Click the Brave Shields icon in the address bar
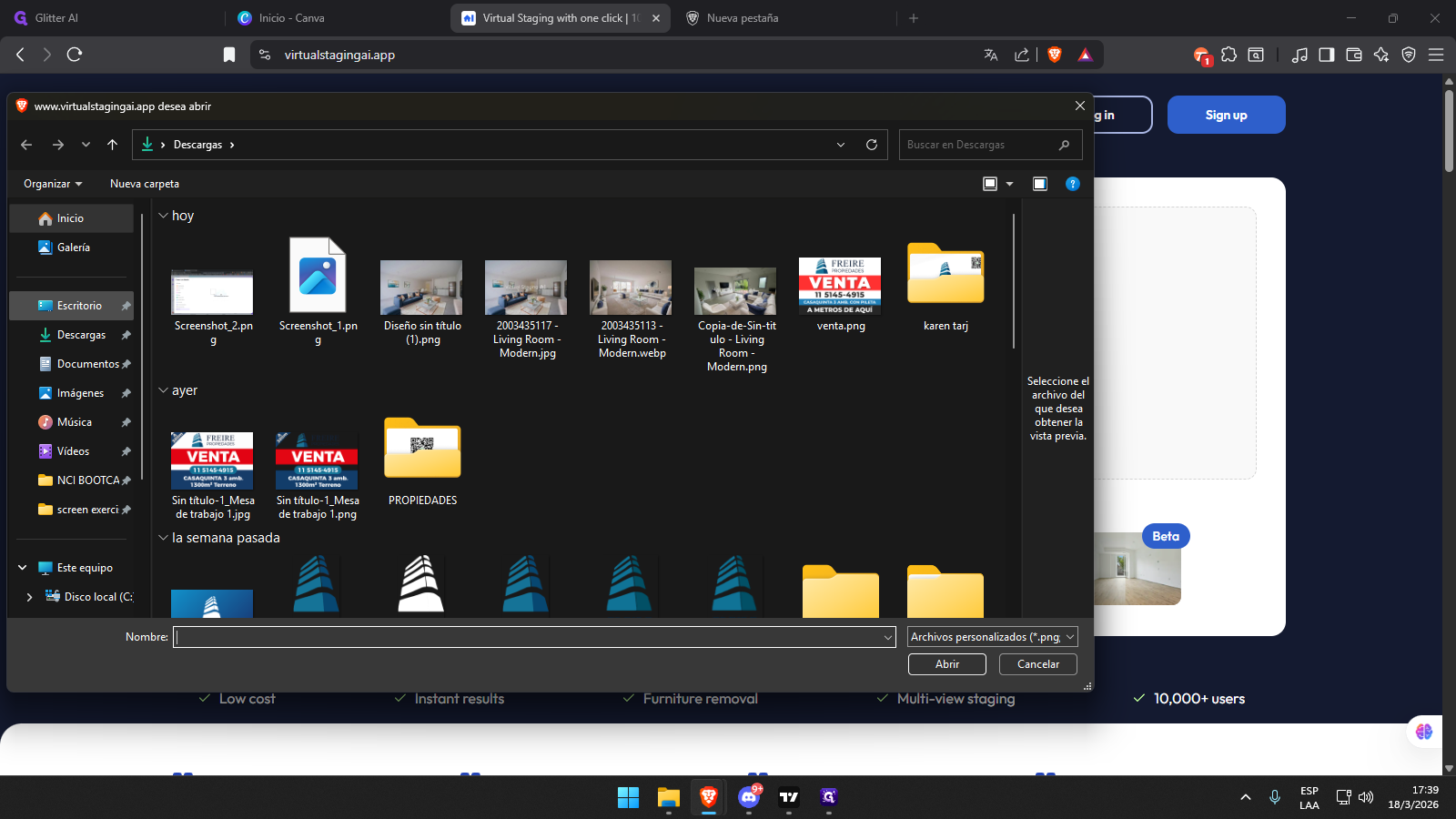The image size is (1456, 819). (1055, 55)
